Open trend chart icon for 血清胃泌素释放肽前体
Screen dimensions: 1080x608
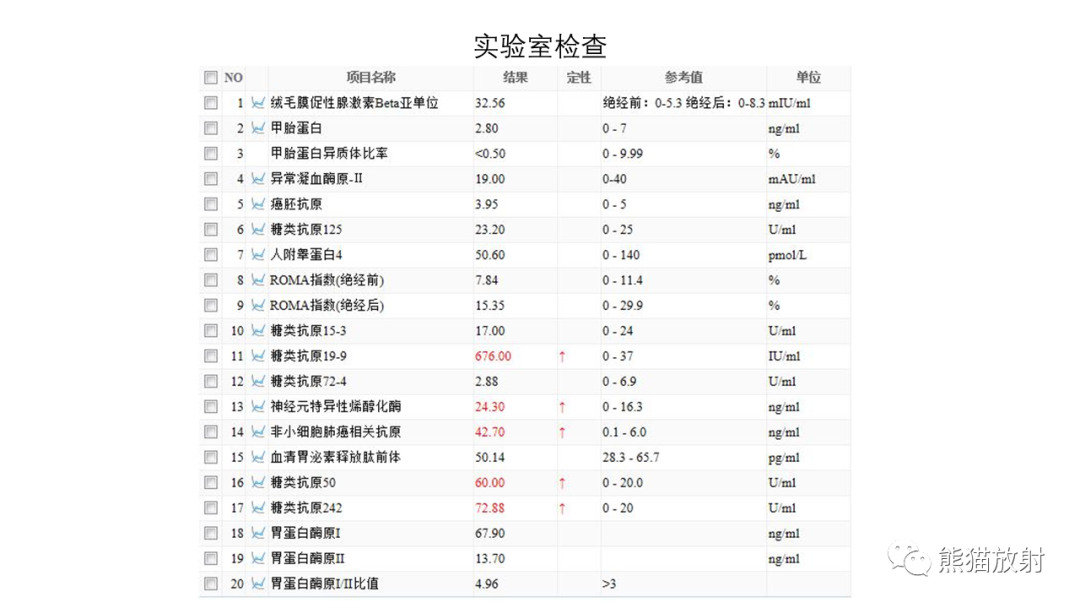tap(258, 457)
